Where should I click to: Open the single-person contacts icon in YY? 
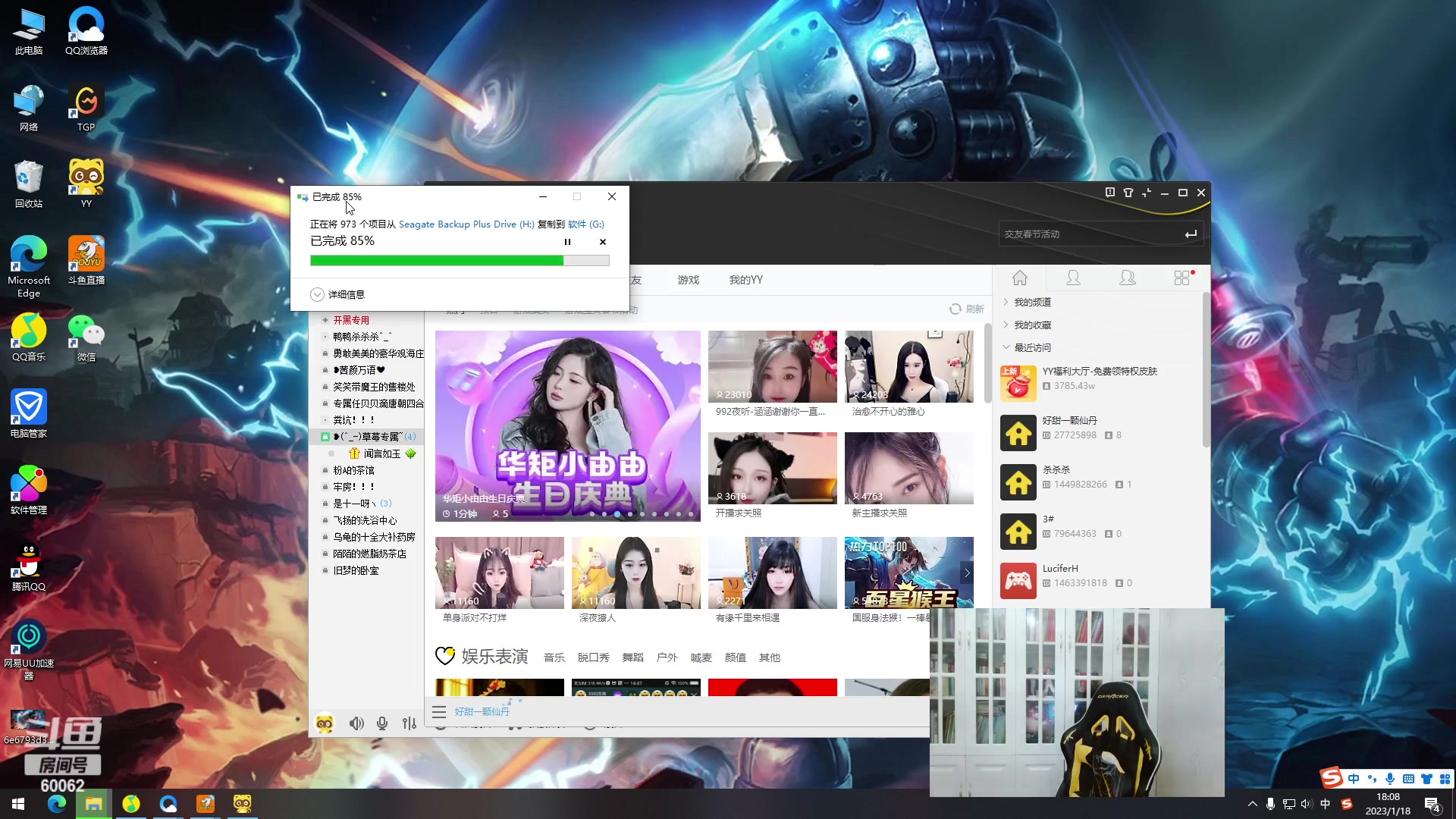pyautogui.click(x=1073, y=278)
